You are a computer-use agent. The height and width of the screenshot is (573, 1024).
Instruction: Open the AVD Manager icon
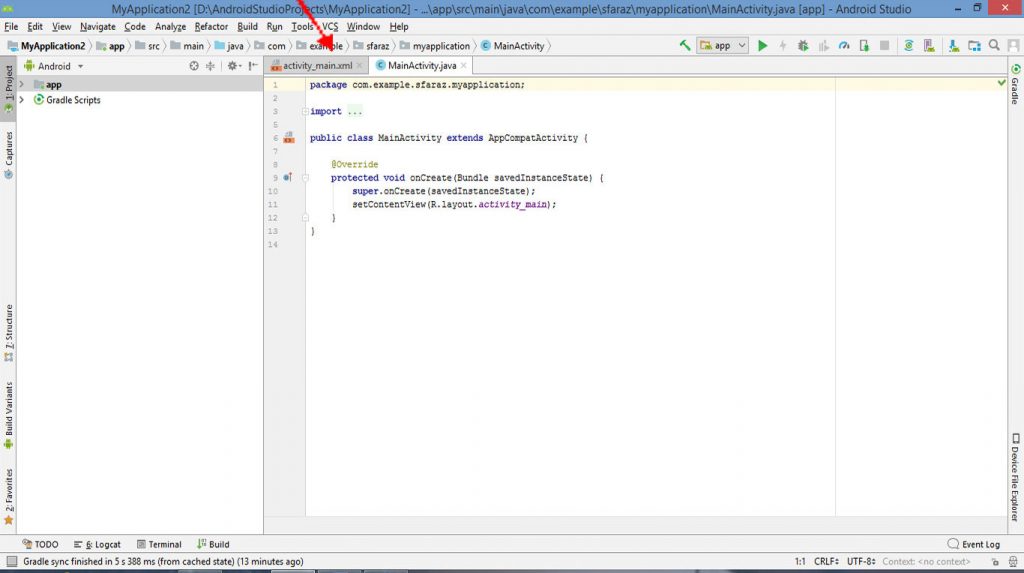[x=929, y=46]
